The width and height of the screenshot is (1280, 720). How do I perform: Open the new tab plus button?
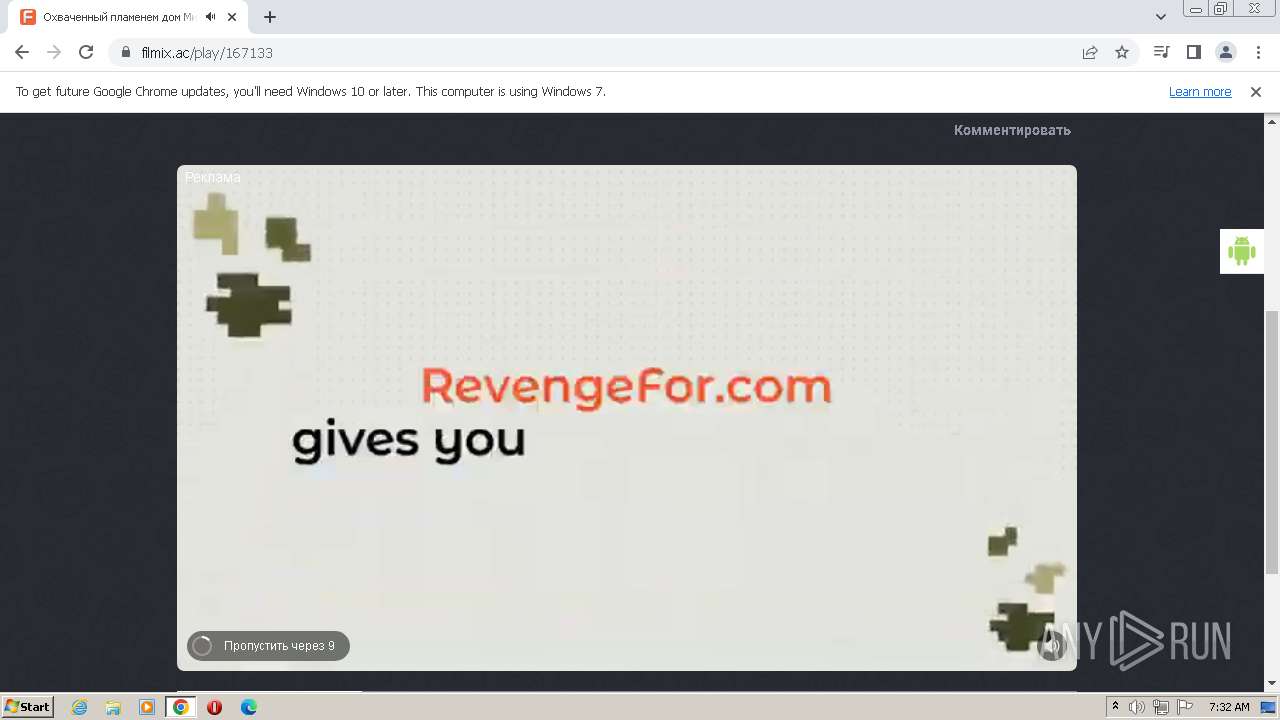pos(270,17)
